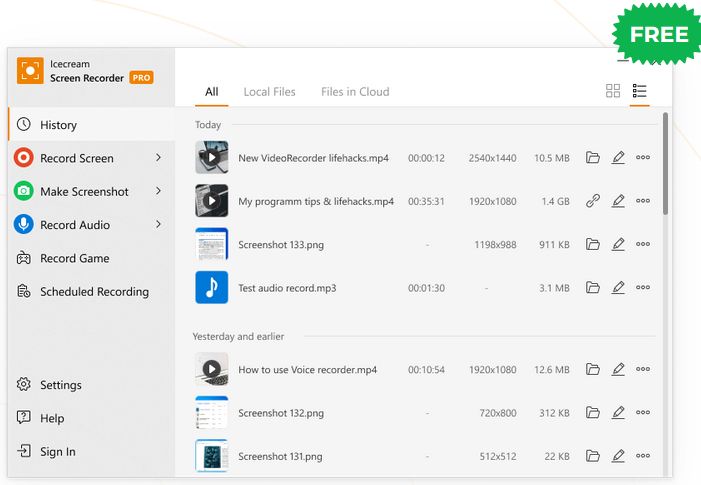Open more options for Test audio record.mp3
Viewport: 701px width, 485px height.
click(x=643, y=288)
